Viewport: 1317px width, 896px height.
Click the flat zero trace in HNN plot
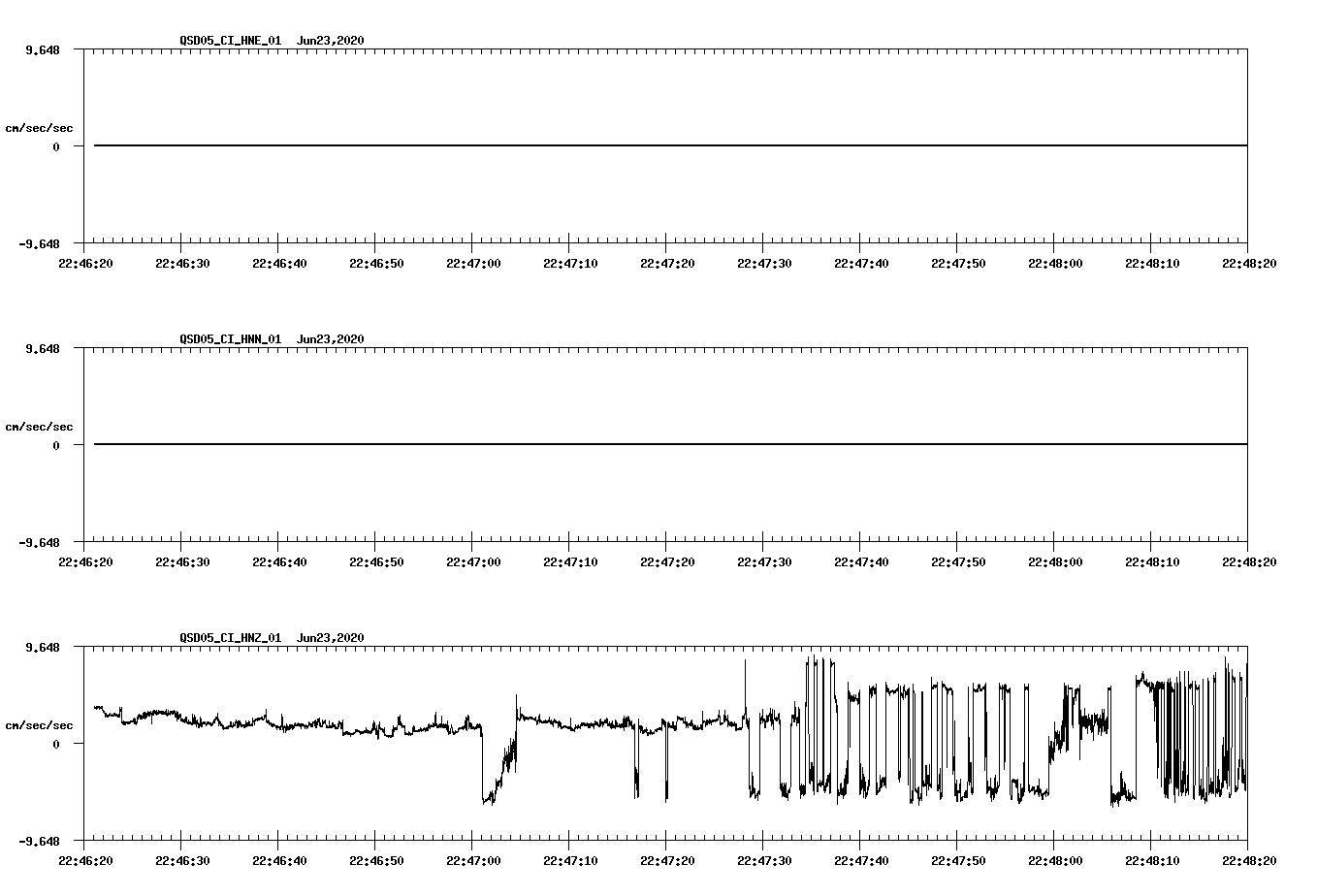point(671,444)
